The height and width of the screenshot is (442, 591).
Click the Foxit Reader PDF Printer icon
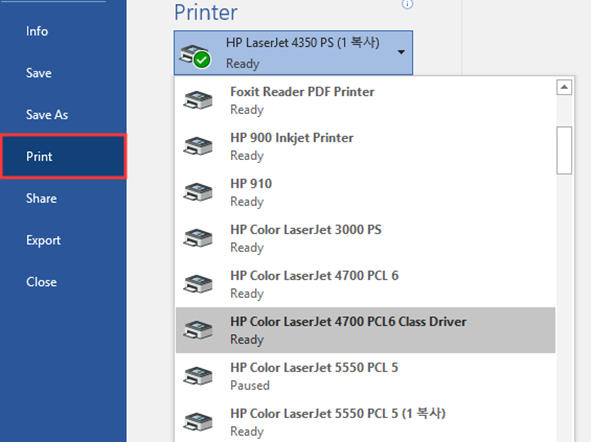point(198,100)
